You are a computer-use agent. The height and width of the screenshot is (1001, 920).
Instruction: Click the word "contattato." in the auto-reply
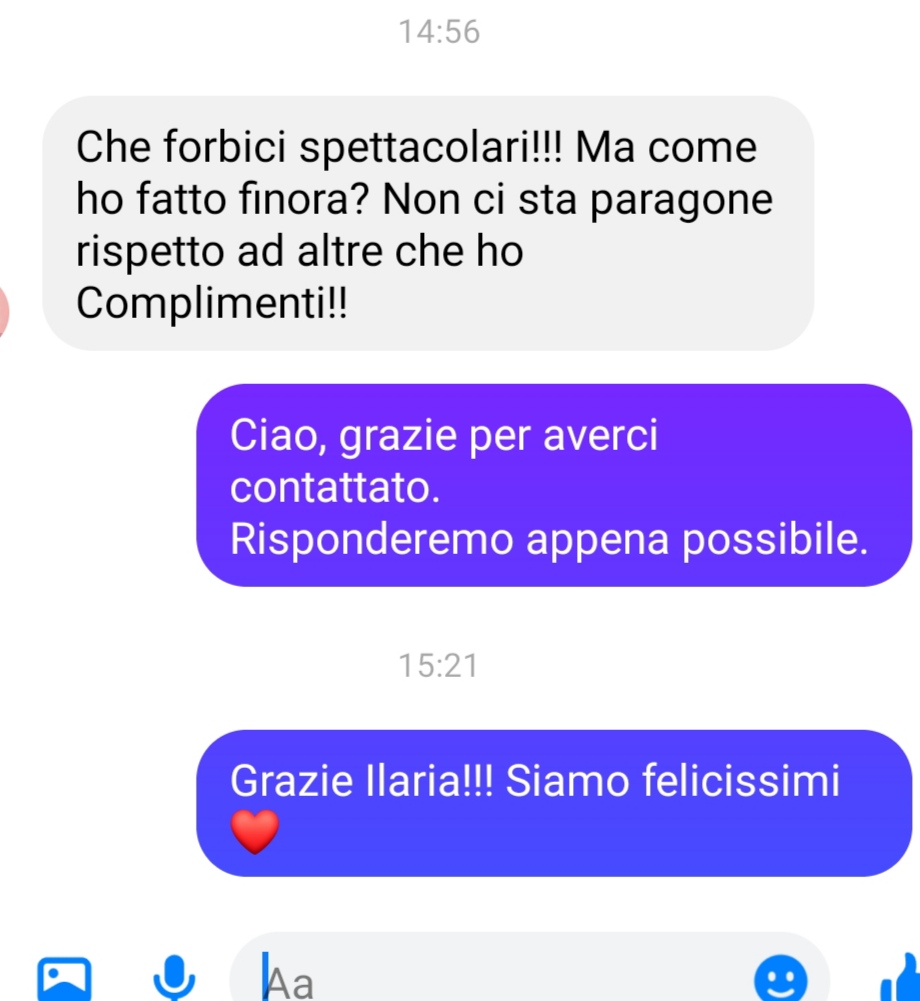[x=335, y=488]
